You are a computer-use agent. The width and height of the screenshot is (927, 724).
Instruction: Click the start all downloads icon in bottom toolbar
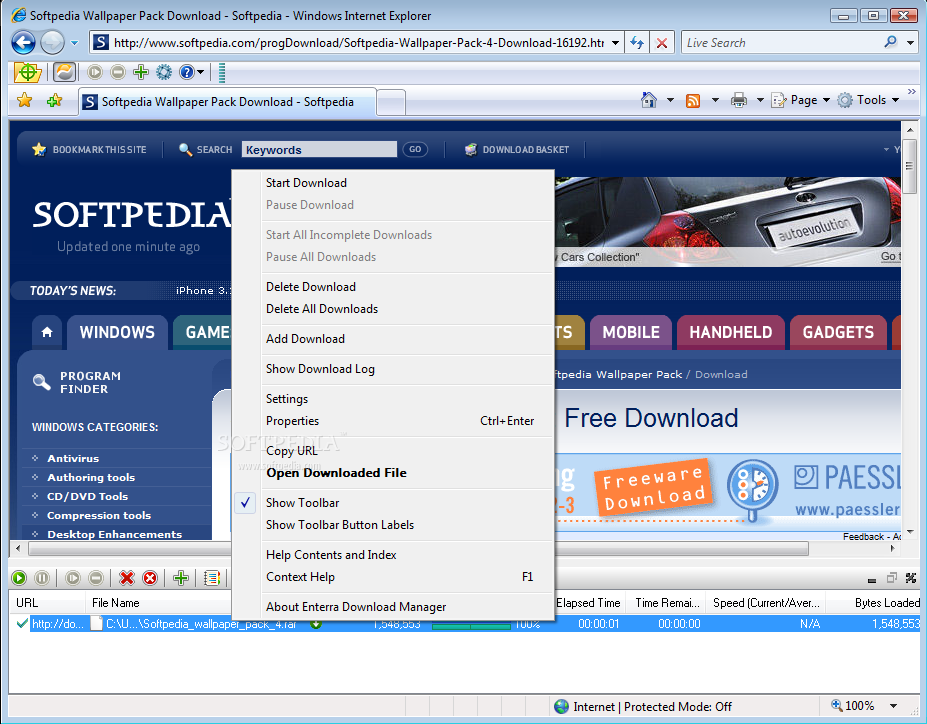(x=73, y=578)
